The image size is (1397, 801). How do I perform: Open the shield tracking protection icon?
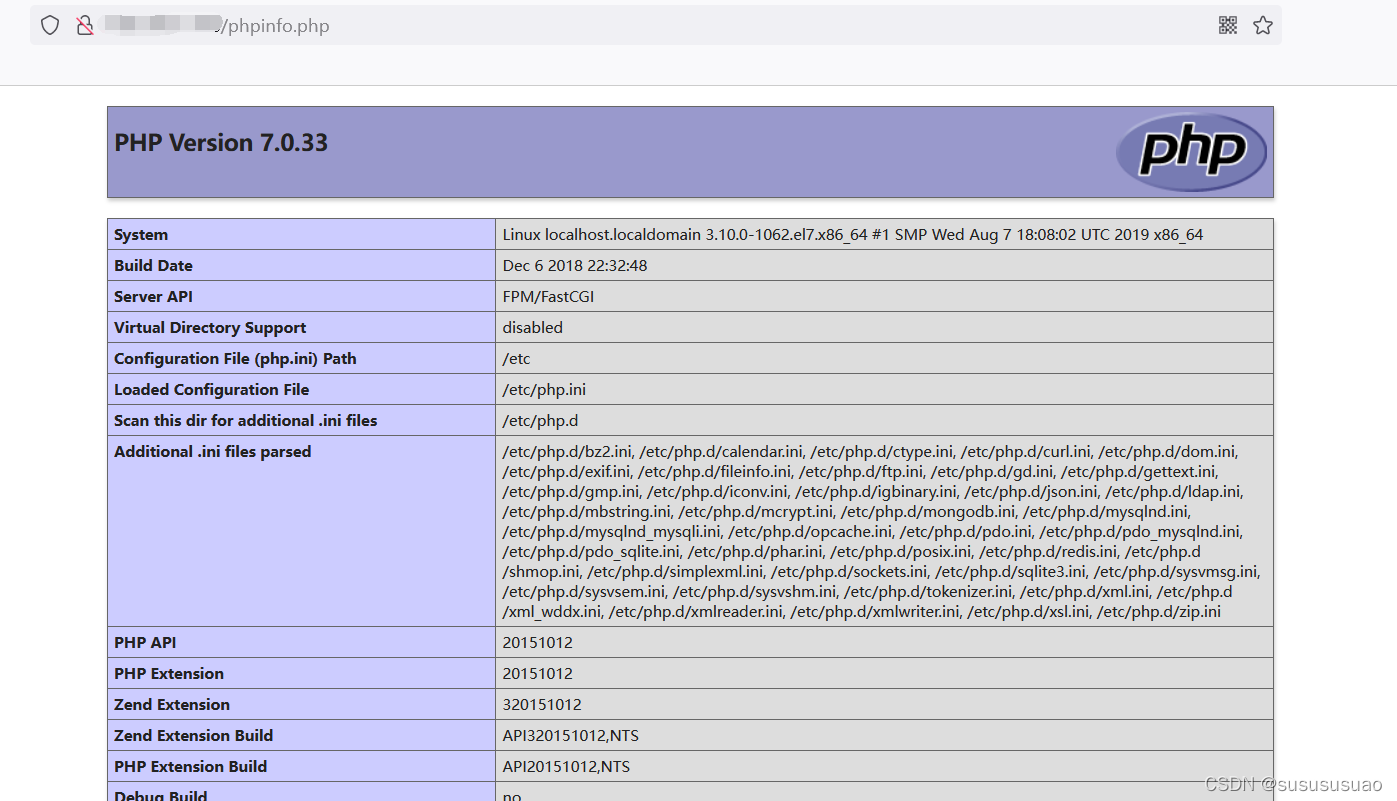[50, 25]
